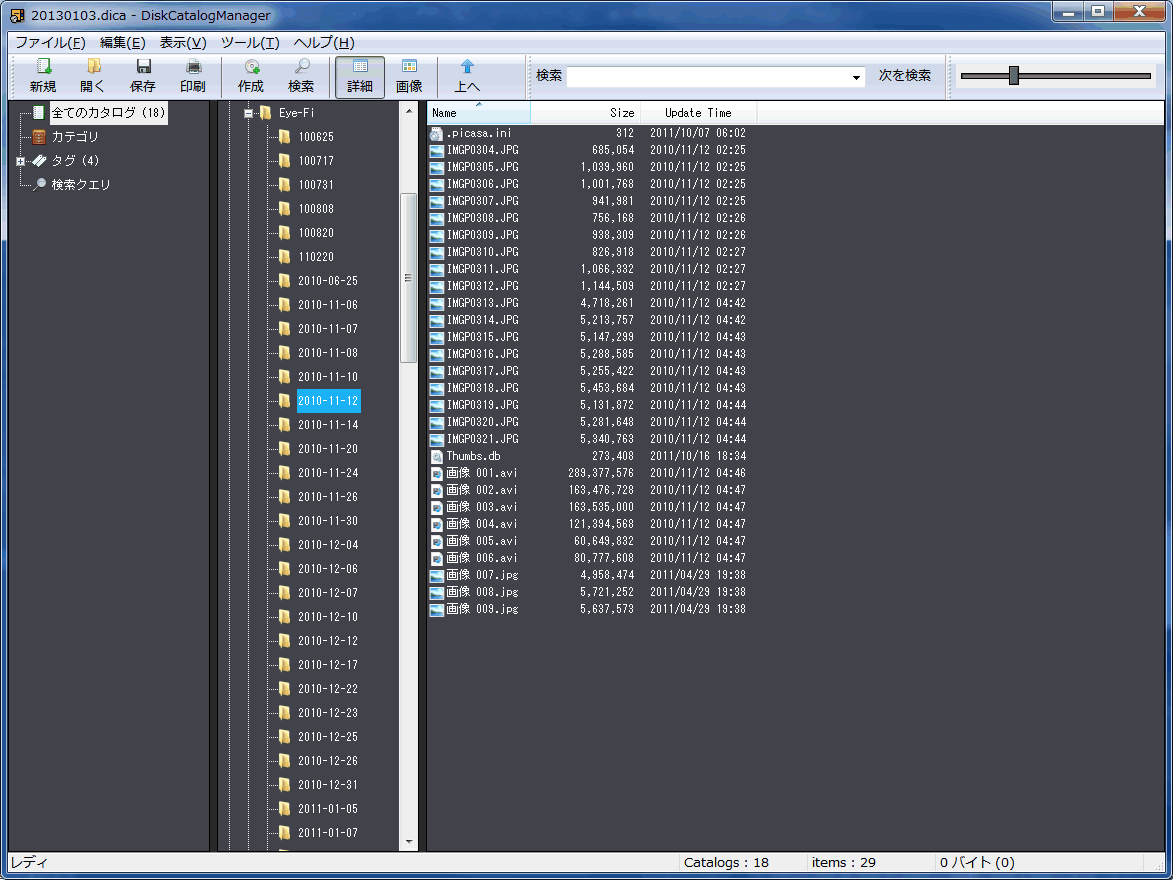The width and height of the screenshot is (1173, 880).
Task: Open the search box dropdown arrow
Action: [x=856, y=77]
